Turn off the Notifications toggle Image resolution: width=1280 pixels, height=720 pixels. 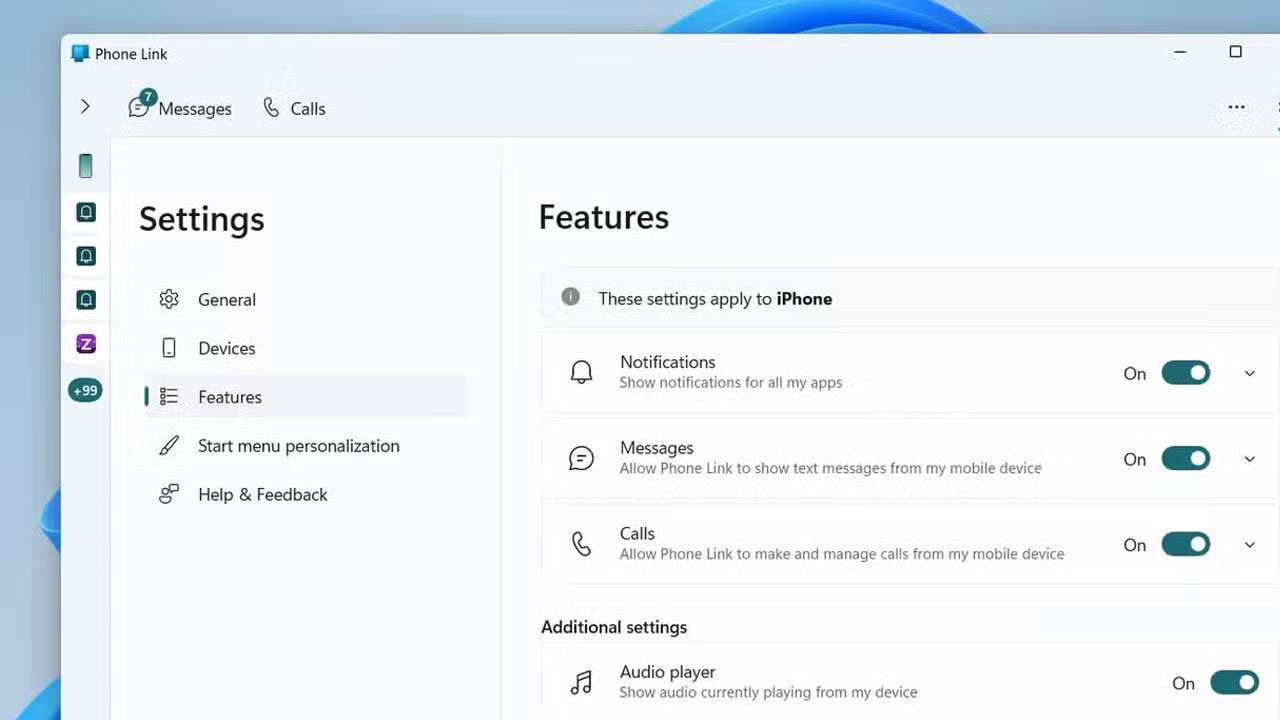click(1185, 373)
